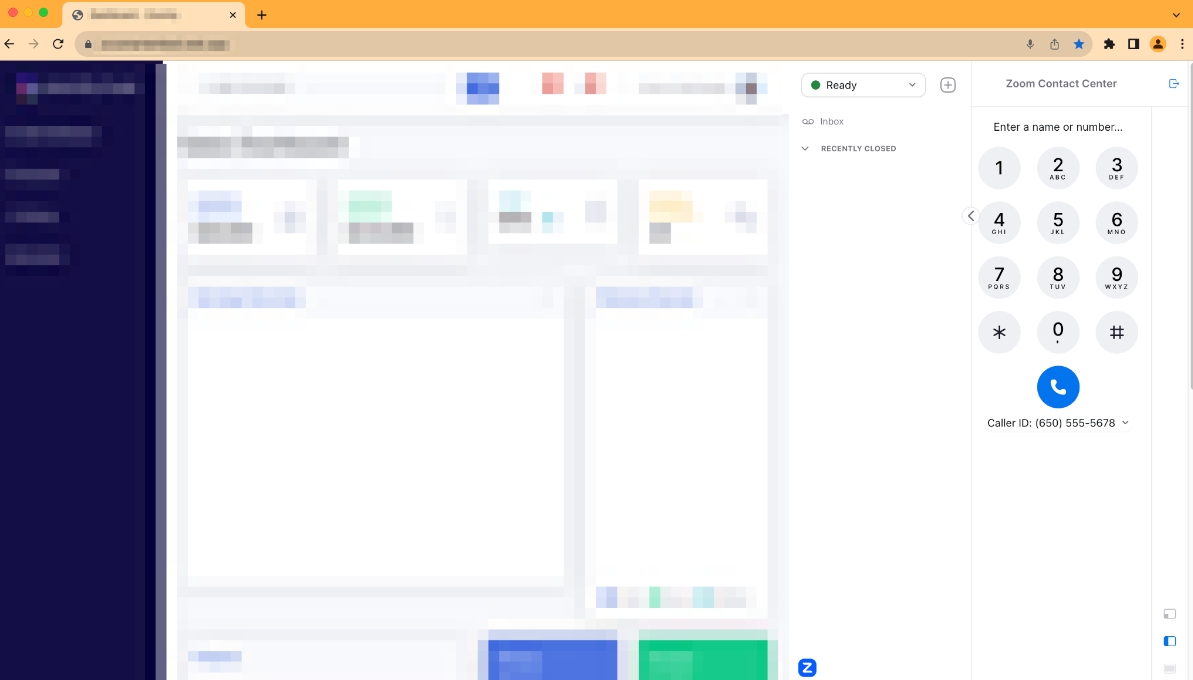Switch to the side panel layout view
The image size is (1193, 680).
(x=1170, y=641)
